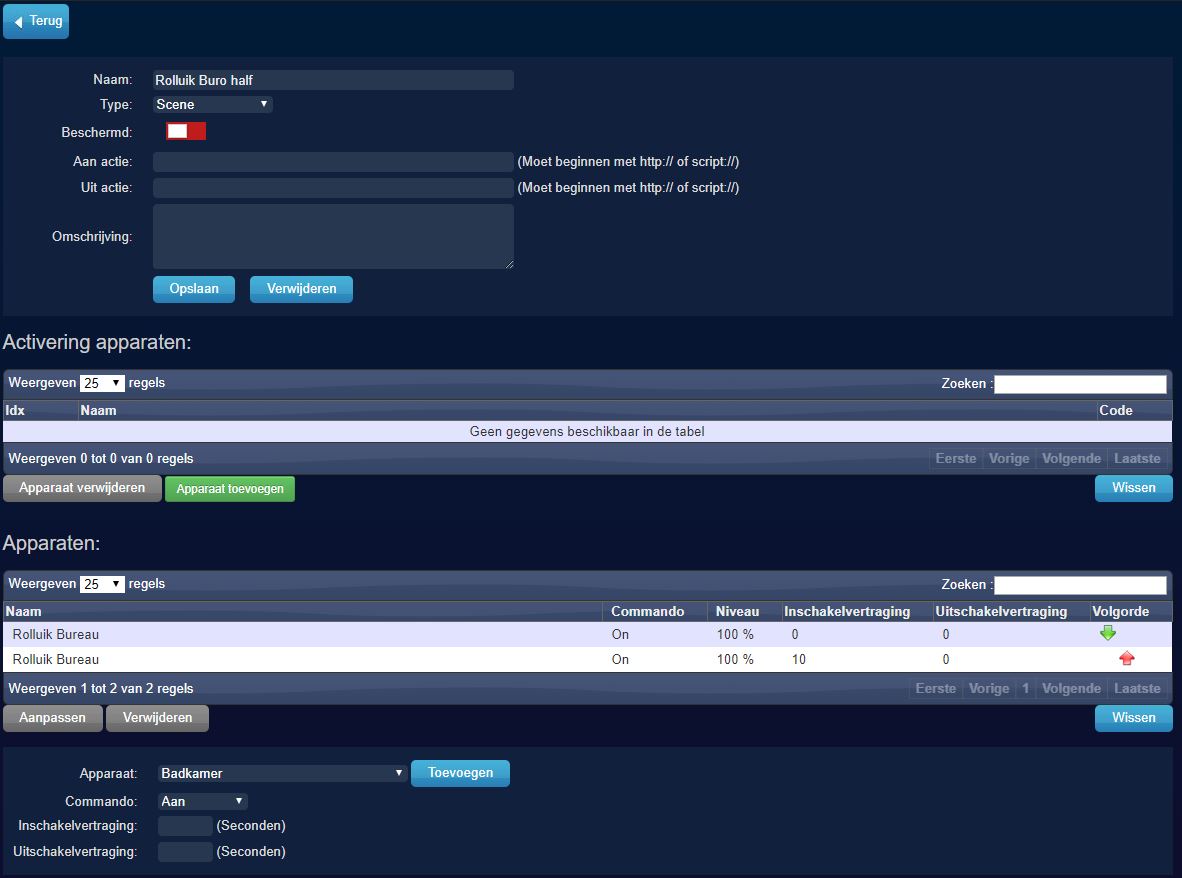Screen dimensions: 1182x878
Task: Click Volgende in Apparaten pagination
Action: tap(1071, 688)
